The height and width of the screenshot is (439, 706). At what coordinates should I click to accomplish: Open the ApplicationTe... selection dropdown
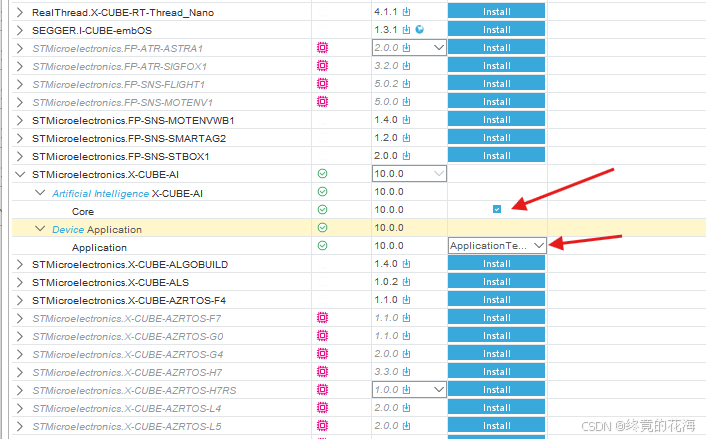coord(497,245)
